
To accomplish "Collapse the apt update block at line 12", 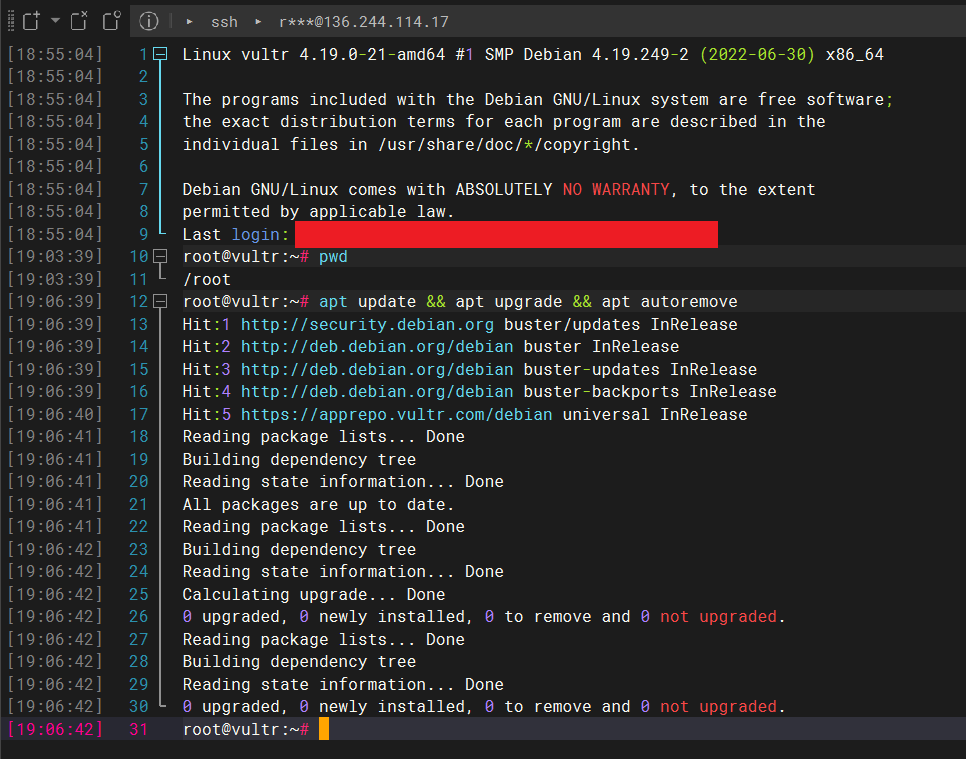I will point(160,301).
